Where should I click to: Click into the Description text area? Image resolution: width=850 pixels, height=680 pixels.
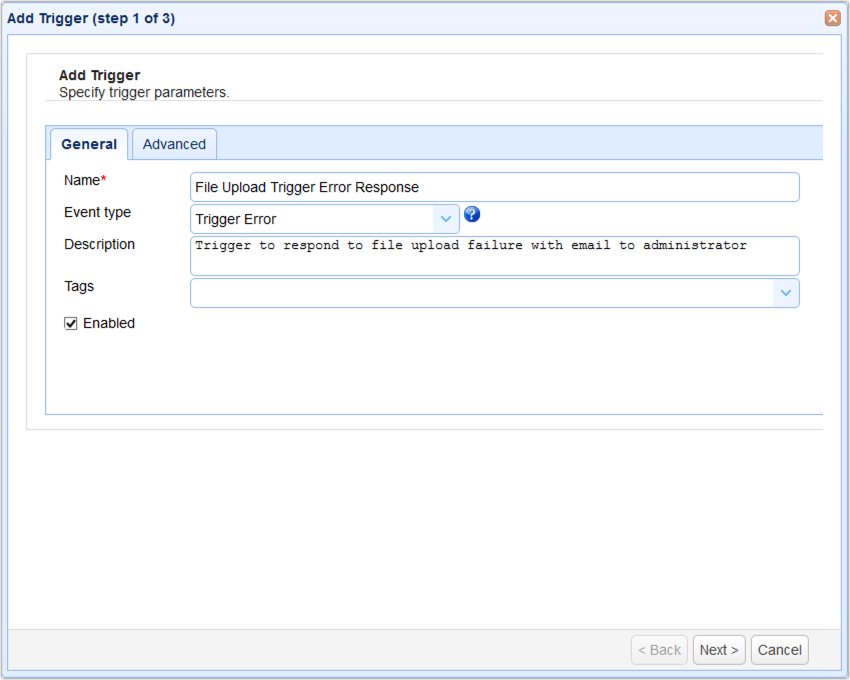(494, 256)
